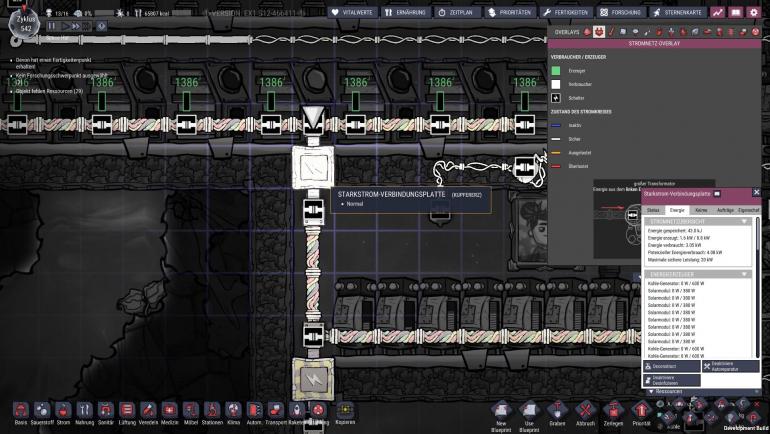Open the Ernährung menu
Screen dimensions: 770x434
[x=406, y=12]
